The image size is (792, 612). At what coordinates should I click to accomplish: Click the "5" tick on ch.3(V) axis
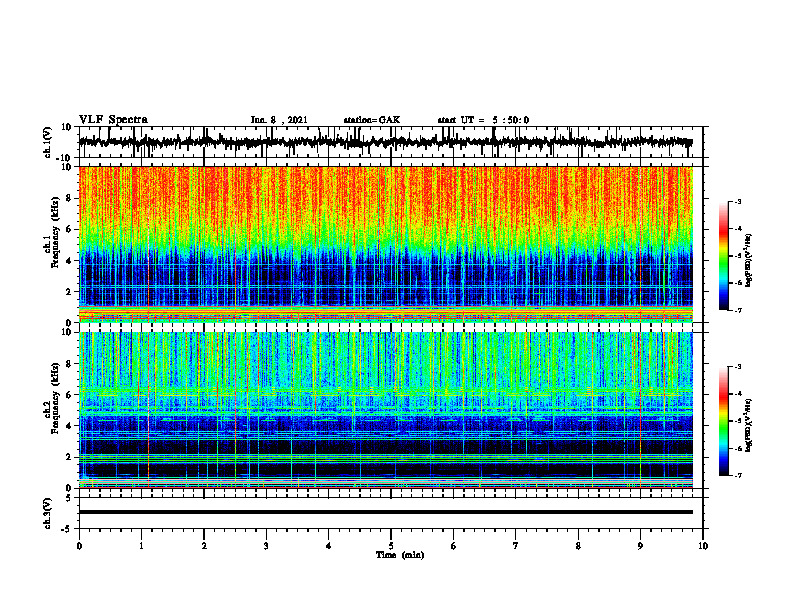tap(70, 498)
